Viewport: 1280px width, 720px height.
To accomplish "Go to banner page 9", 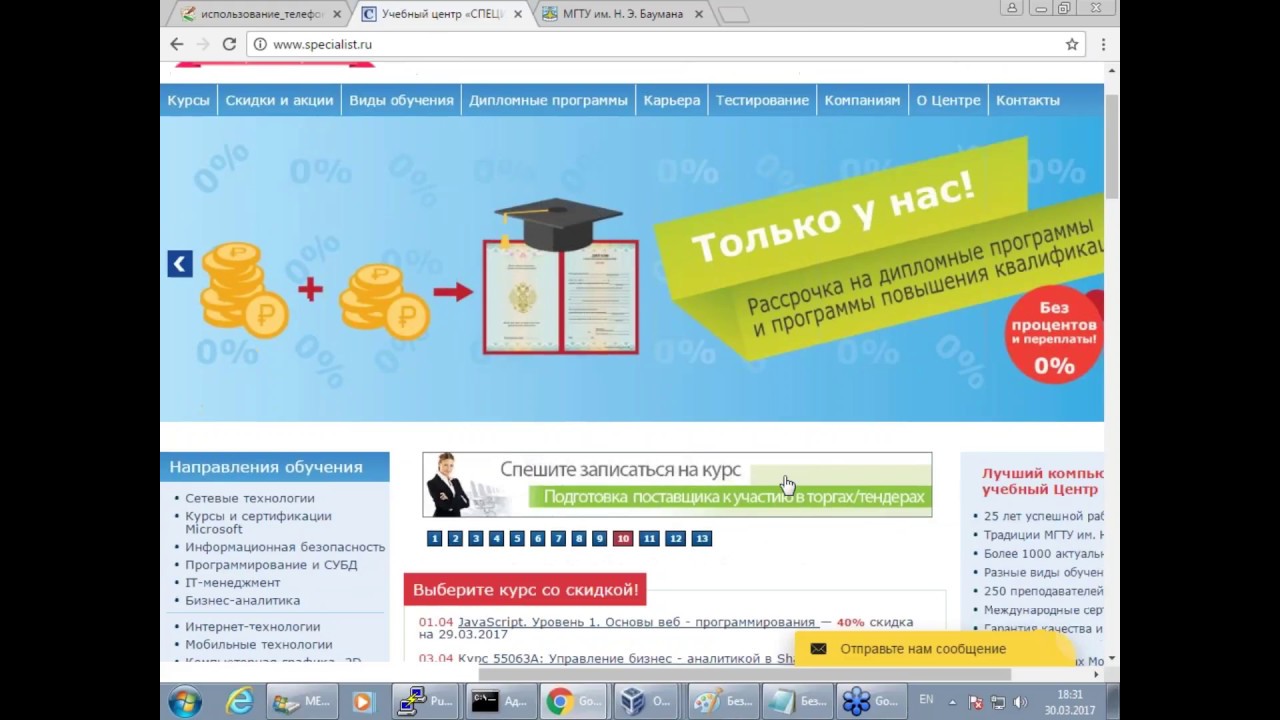I will (x=599, y=538).
